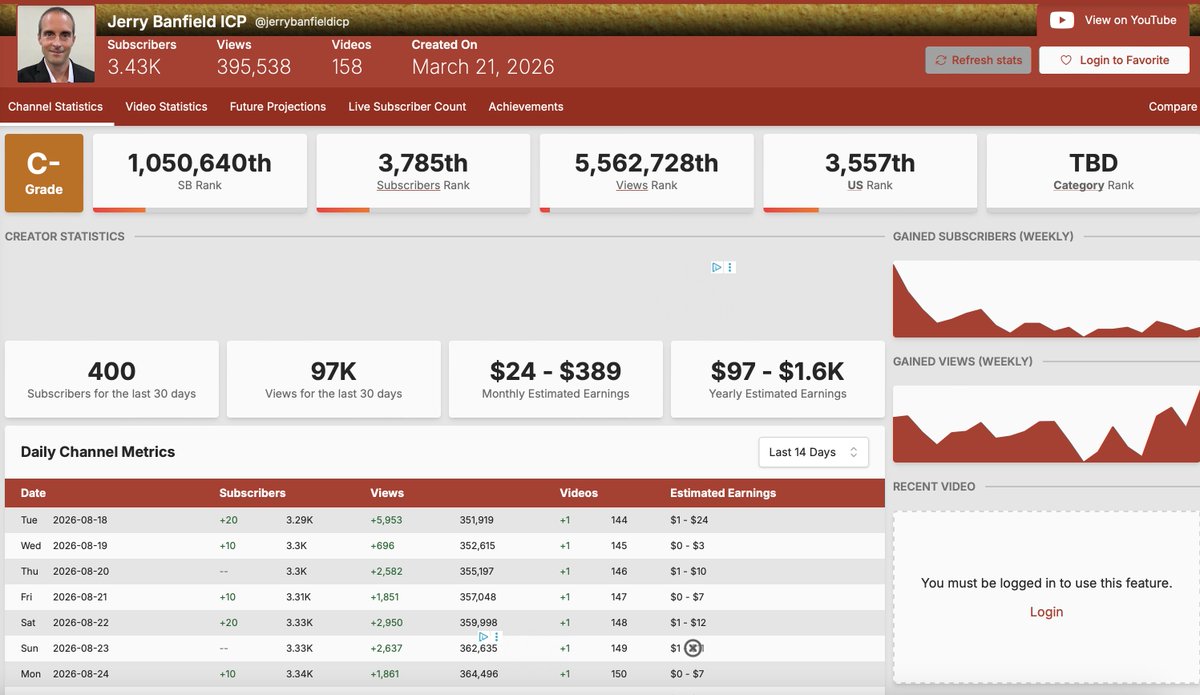
Task: Close the overlay ad with X icon
Action: coord(692,648)
